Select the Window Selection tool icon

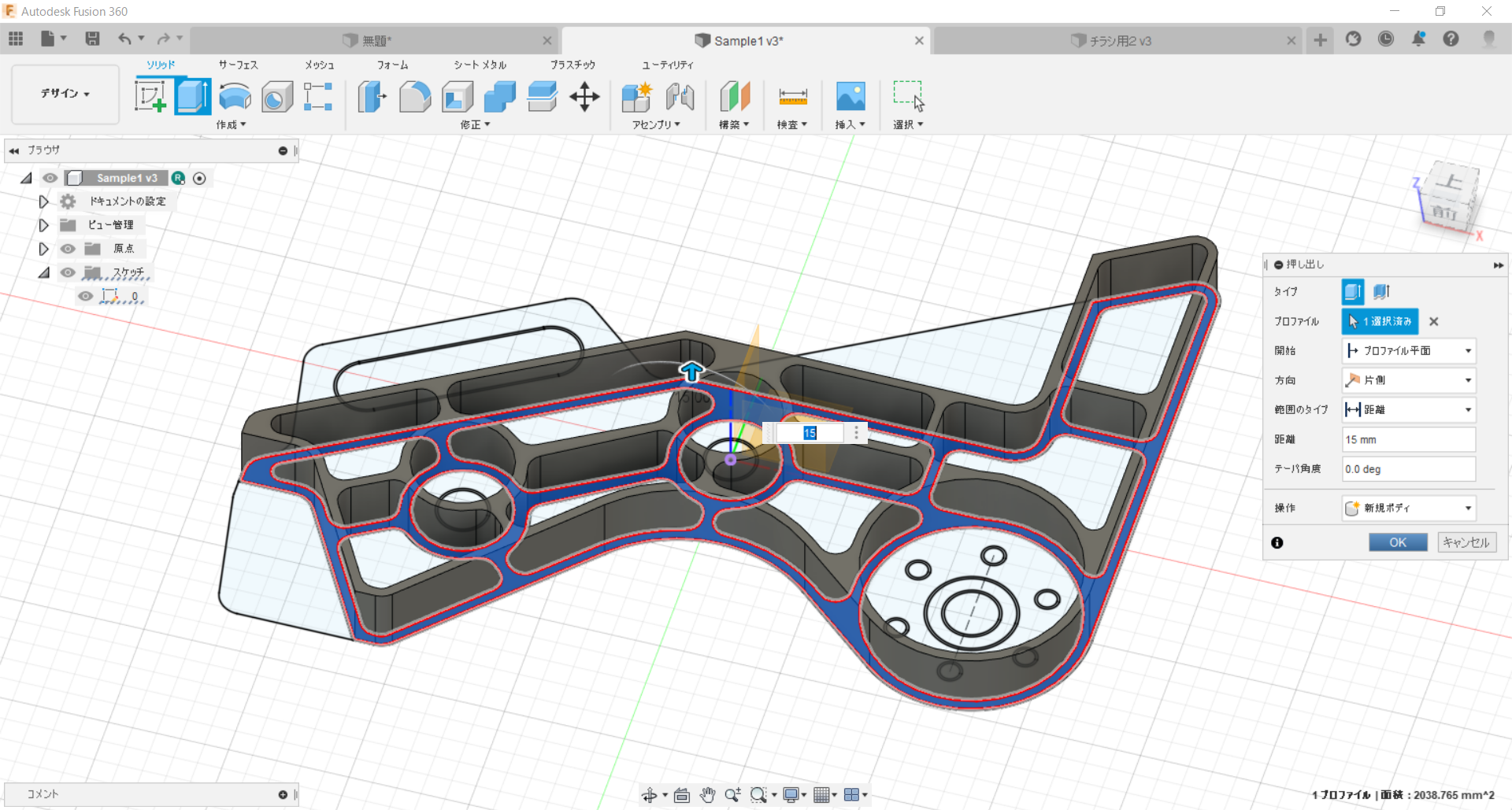click(x=908, y=97)
